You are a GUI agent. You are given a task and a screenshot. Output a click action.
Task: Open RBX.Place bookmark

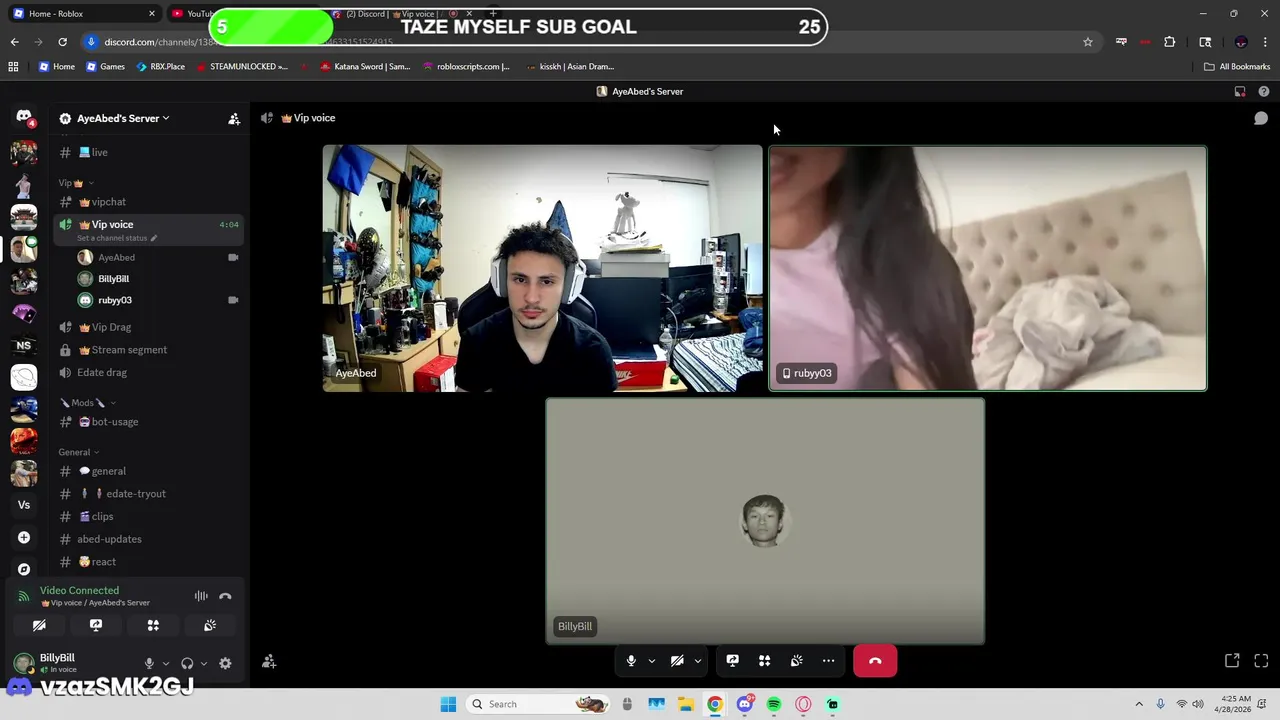click(x=160, y=67)
